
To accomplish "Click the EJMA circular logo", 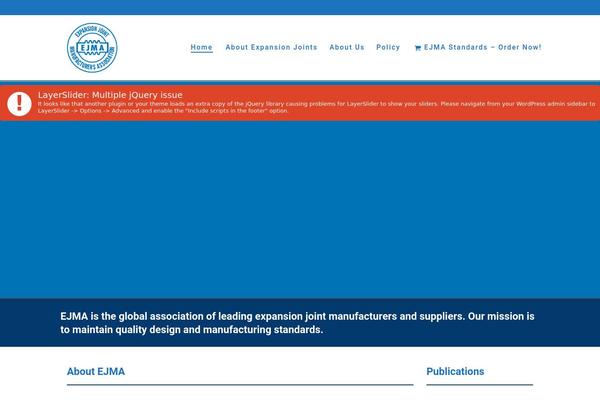I will point(92,48).
